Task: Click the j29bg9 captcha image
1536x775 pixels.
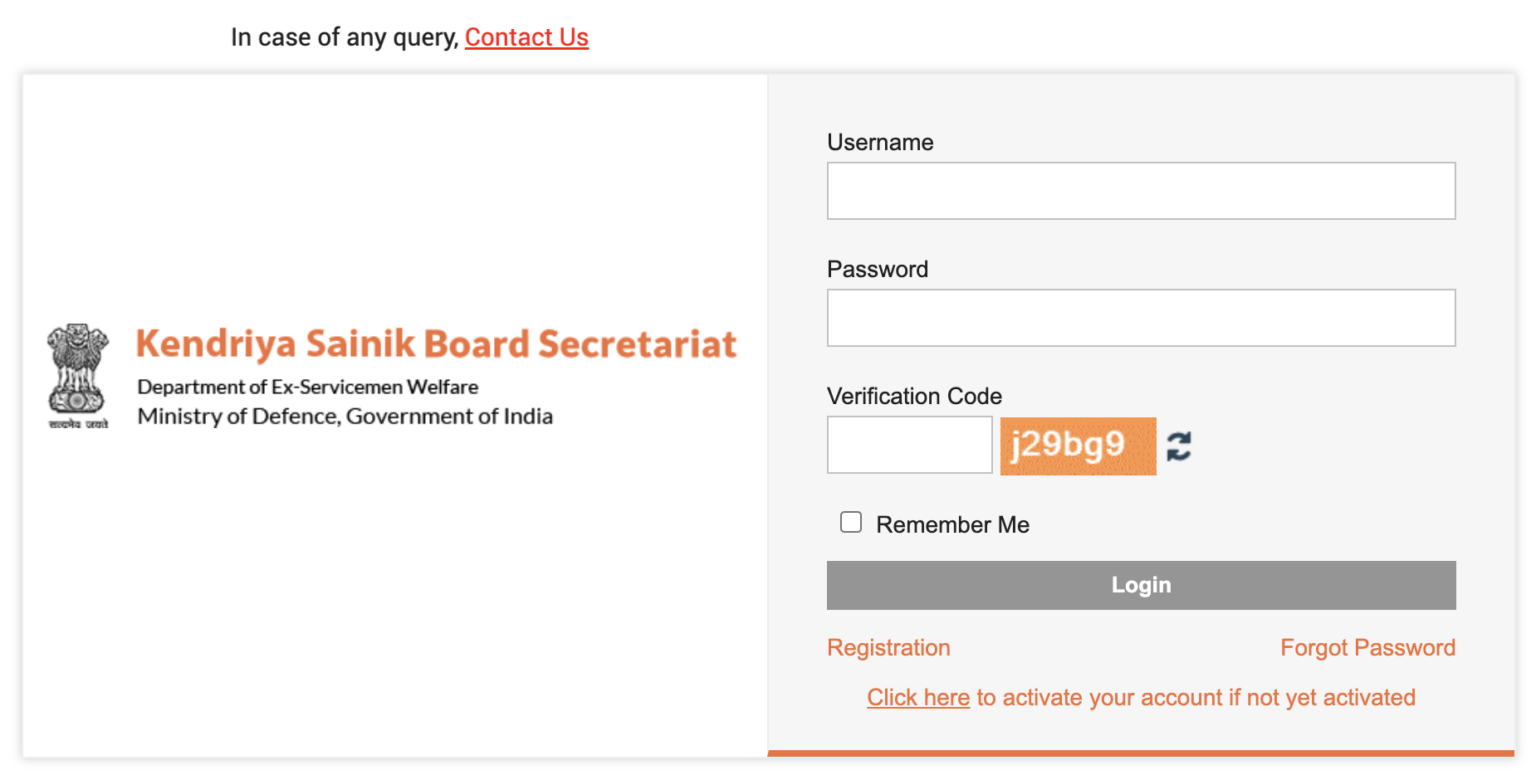Action: (x=1078, y=446)
